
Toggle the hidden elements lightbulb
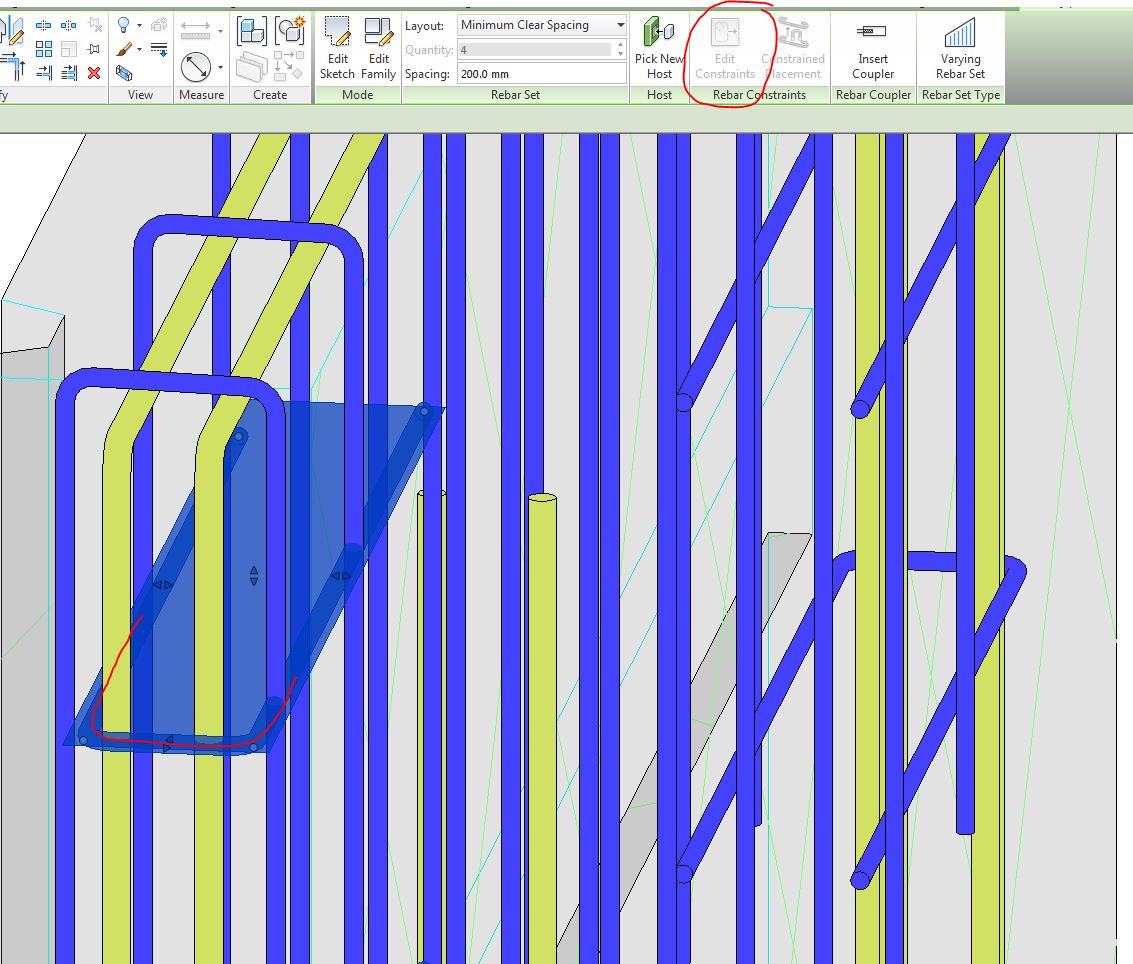tap(122, 25)
